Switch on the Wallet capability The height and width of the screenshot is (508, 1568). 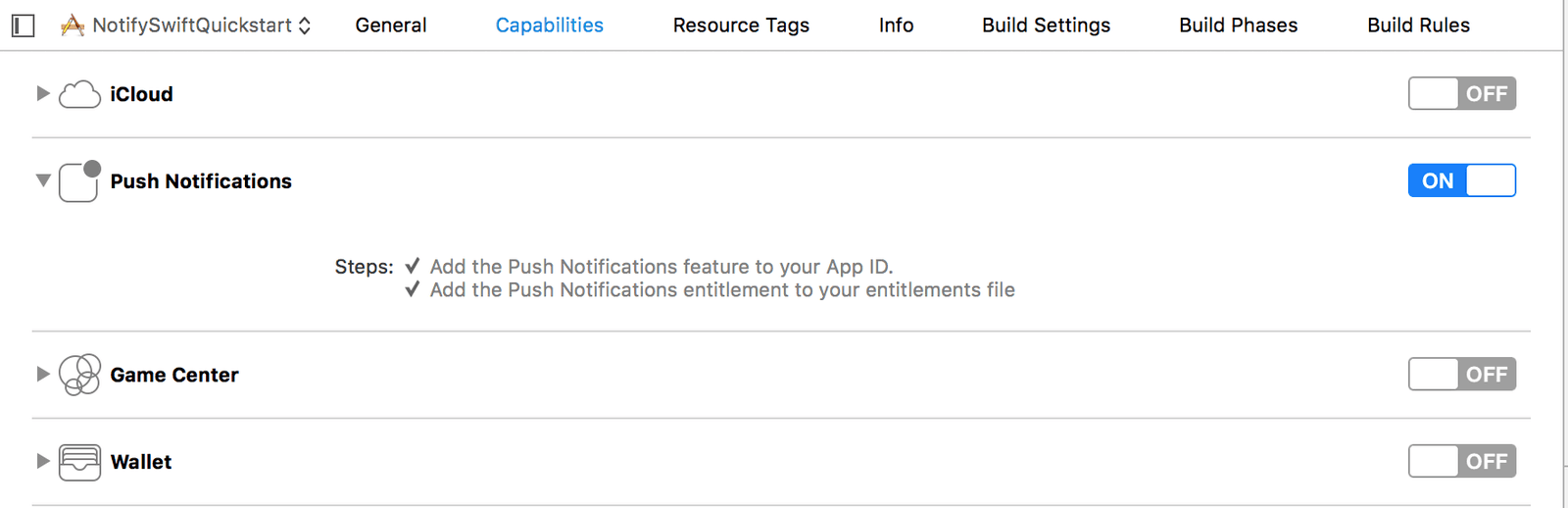tap(1461, 461)
